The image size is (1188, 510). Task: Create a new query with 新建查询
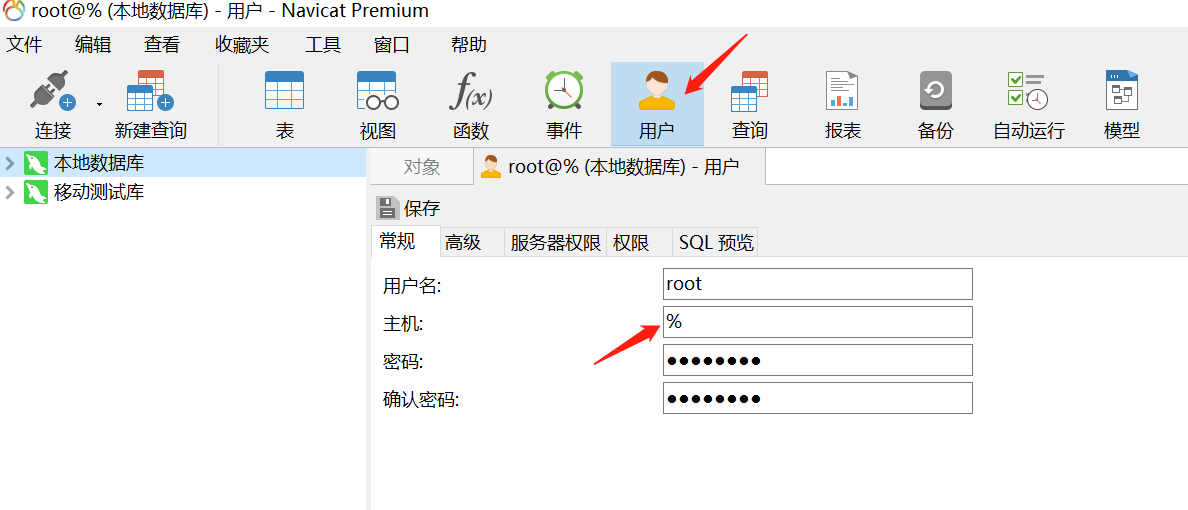coord(150,105)
